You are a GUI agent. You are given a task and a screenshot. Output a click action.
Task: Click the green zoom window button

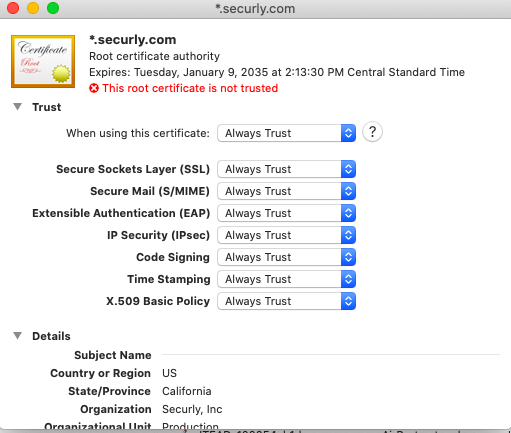coord(53,8)
